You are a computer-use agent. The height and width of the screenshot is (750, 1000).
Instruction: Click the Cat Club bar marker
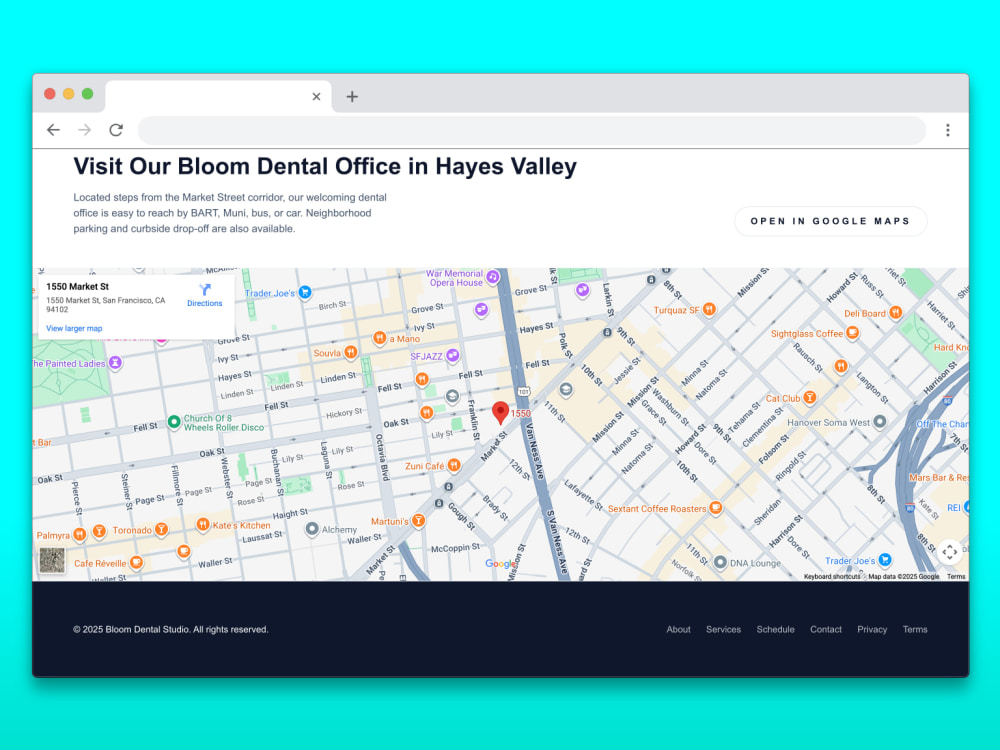[809, 397]
